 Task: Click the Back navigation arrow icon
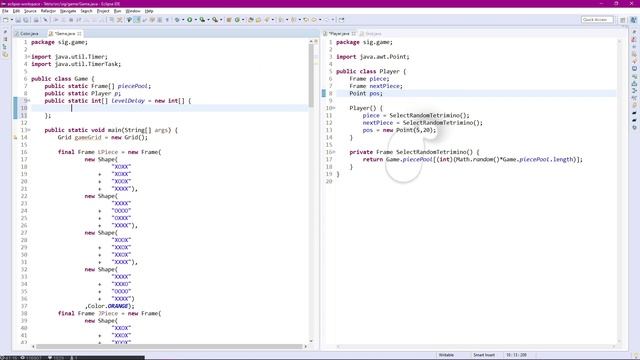point(314,20)
